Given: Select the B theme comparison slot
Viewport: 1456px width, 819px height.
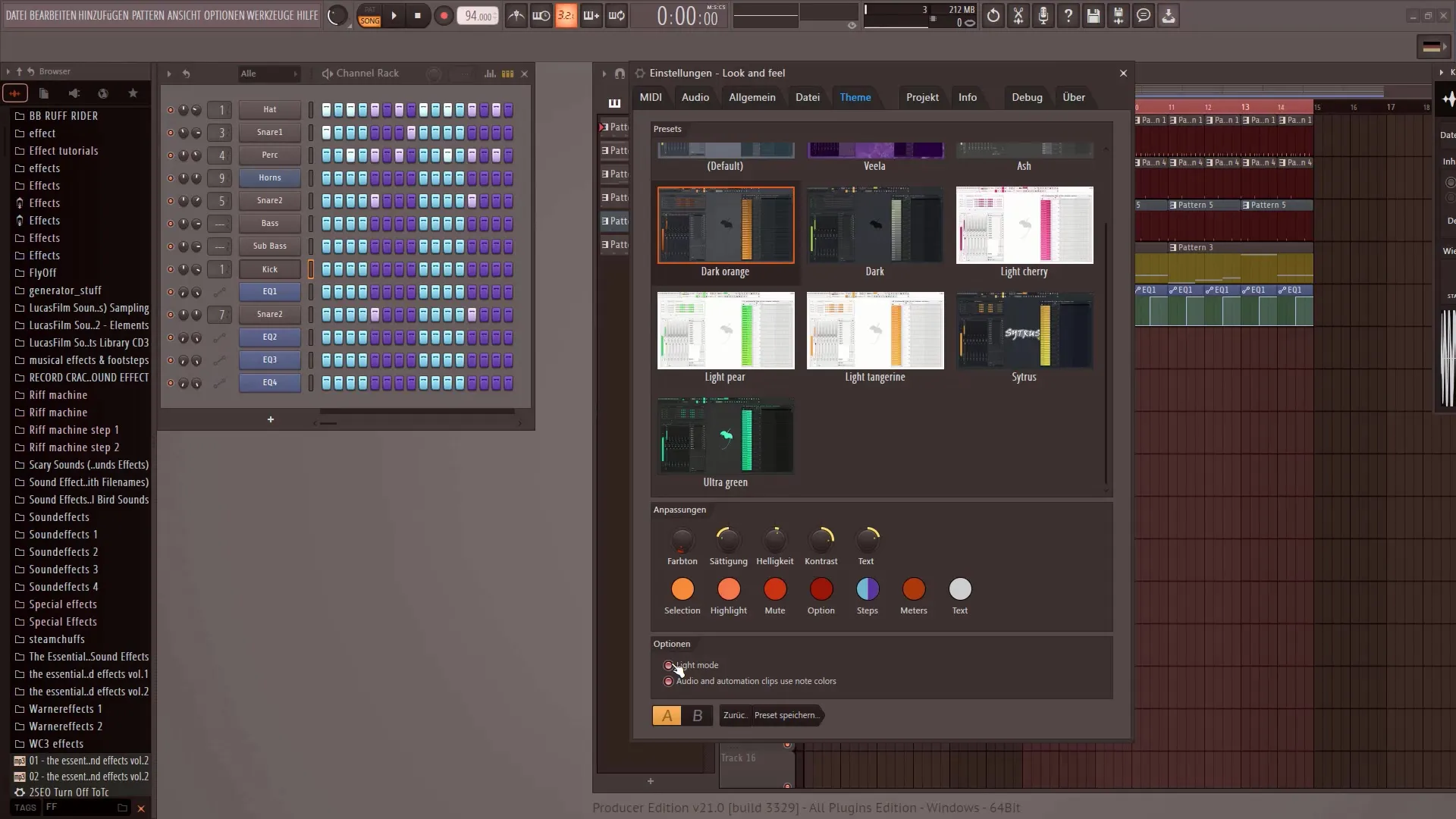Looking at the screenshot, I should click(698, 715).
